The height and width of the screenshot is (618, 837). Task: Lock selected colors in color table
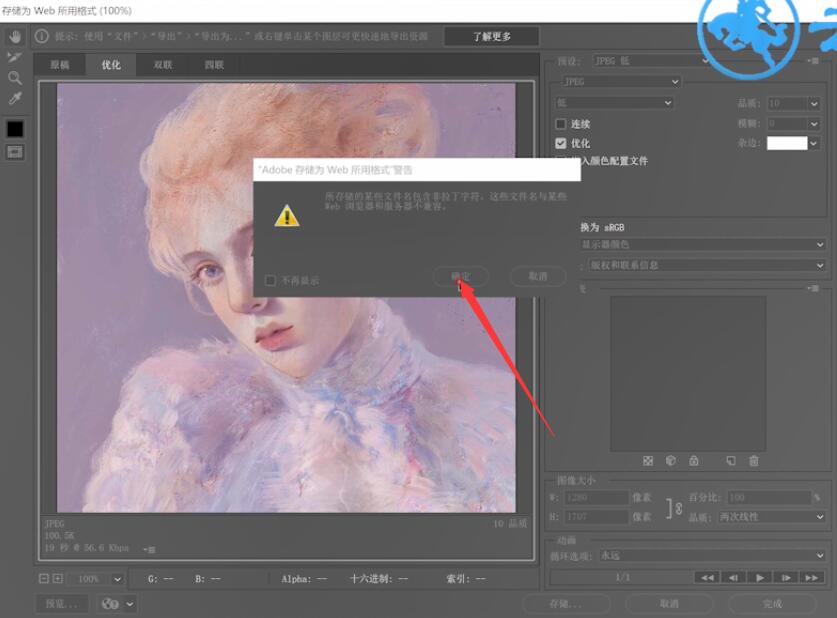[x=694, y=461]
